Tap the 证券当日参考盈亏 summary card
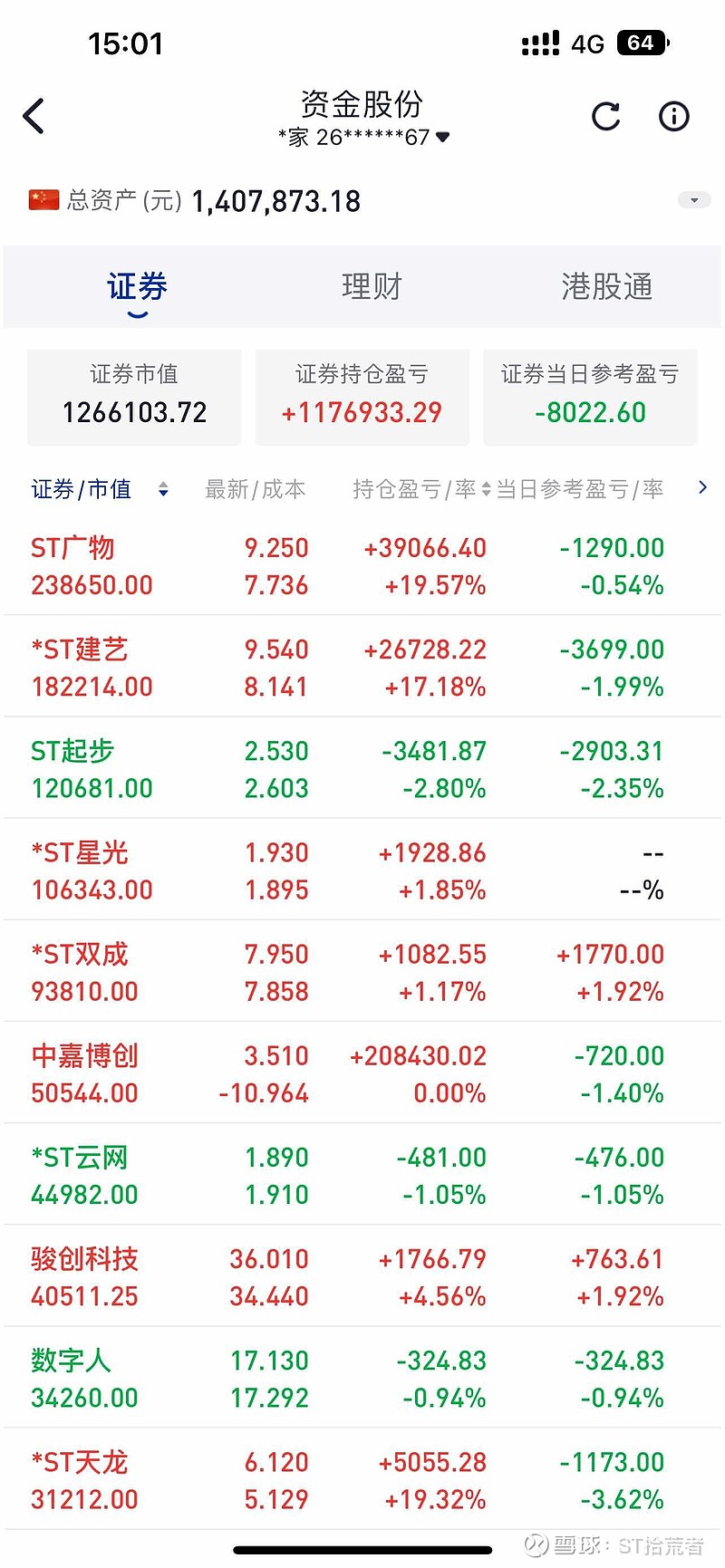 click(x=590, y=397)
